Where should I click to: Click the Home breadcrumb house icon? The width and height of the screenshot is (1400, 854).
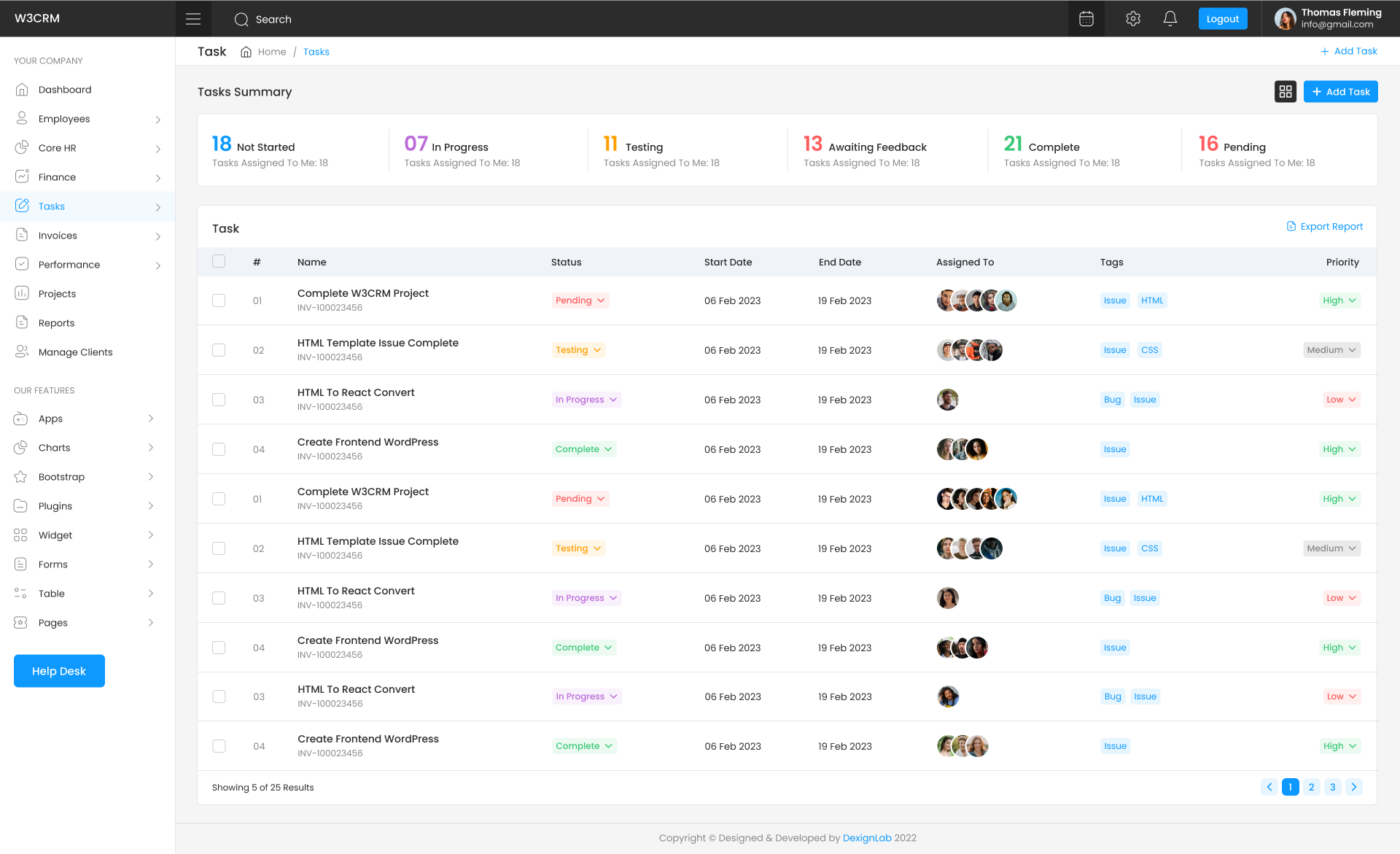pyautogui.click(x=246, y=51)
